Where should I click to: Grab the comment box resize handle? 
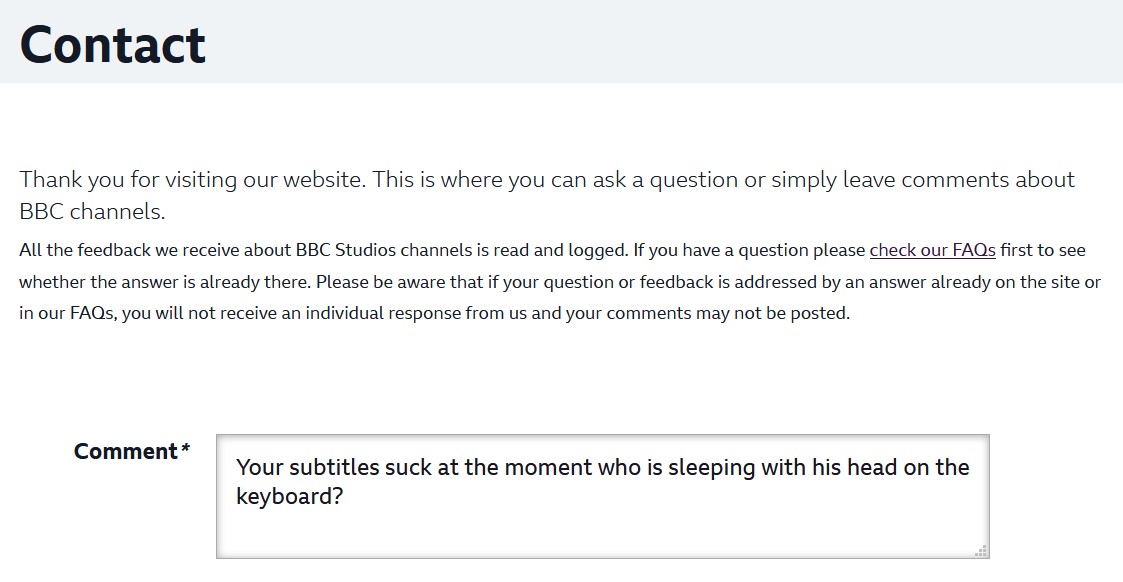click(982, 550)
